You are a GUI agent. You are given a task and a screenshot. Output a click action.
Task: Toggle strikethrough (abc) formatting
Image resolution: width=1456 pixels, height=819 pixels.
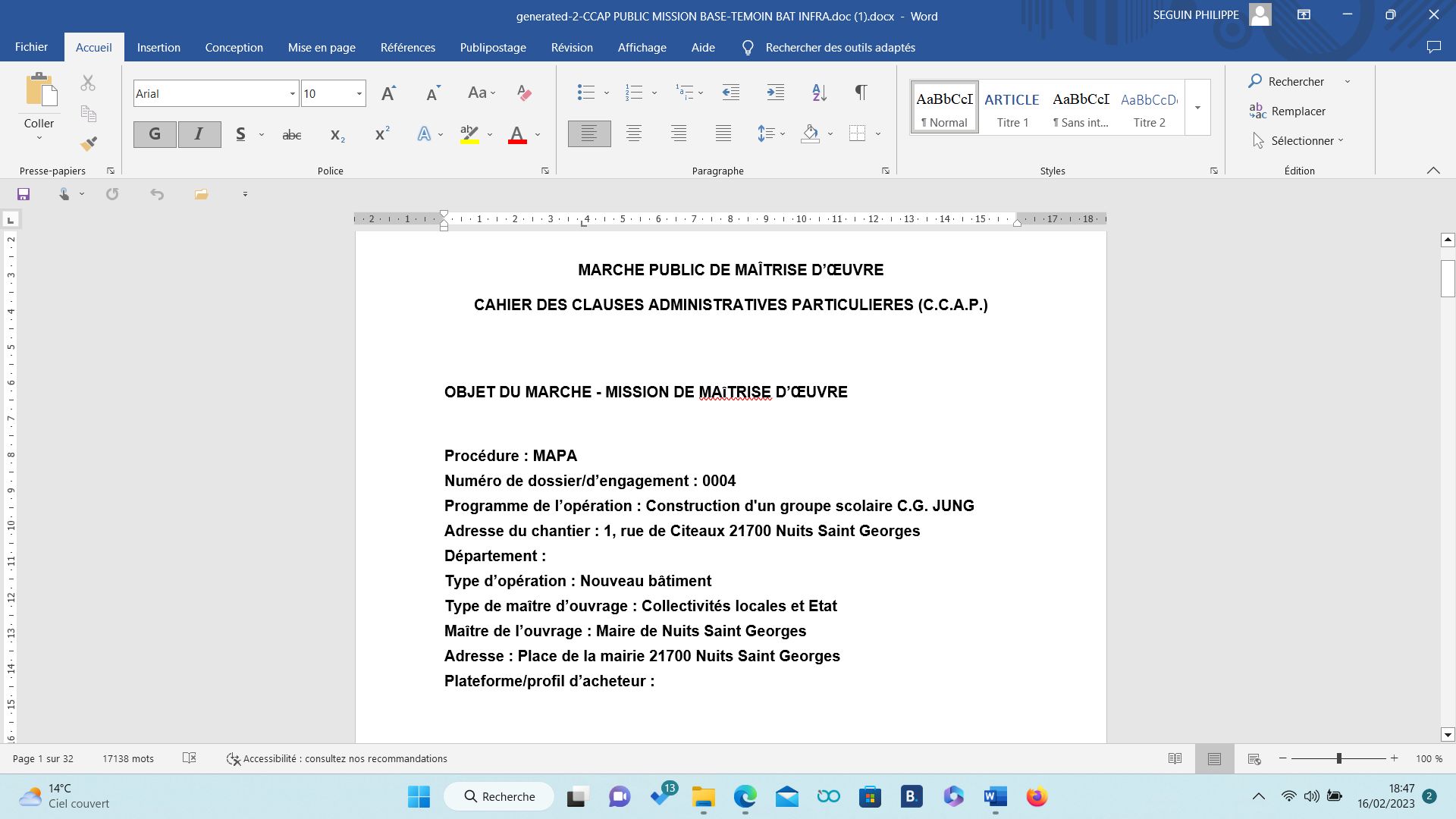tap(292, 135)
